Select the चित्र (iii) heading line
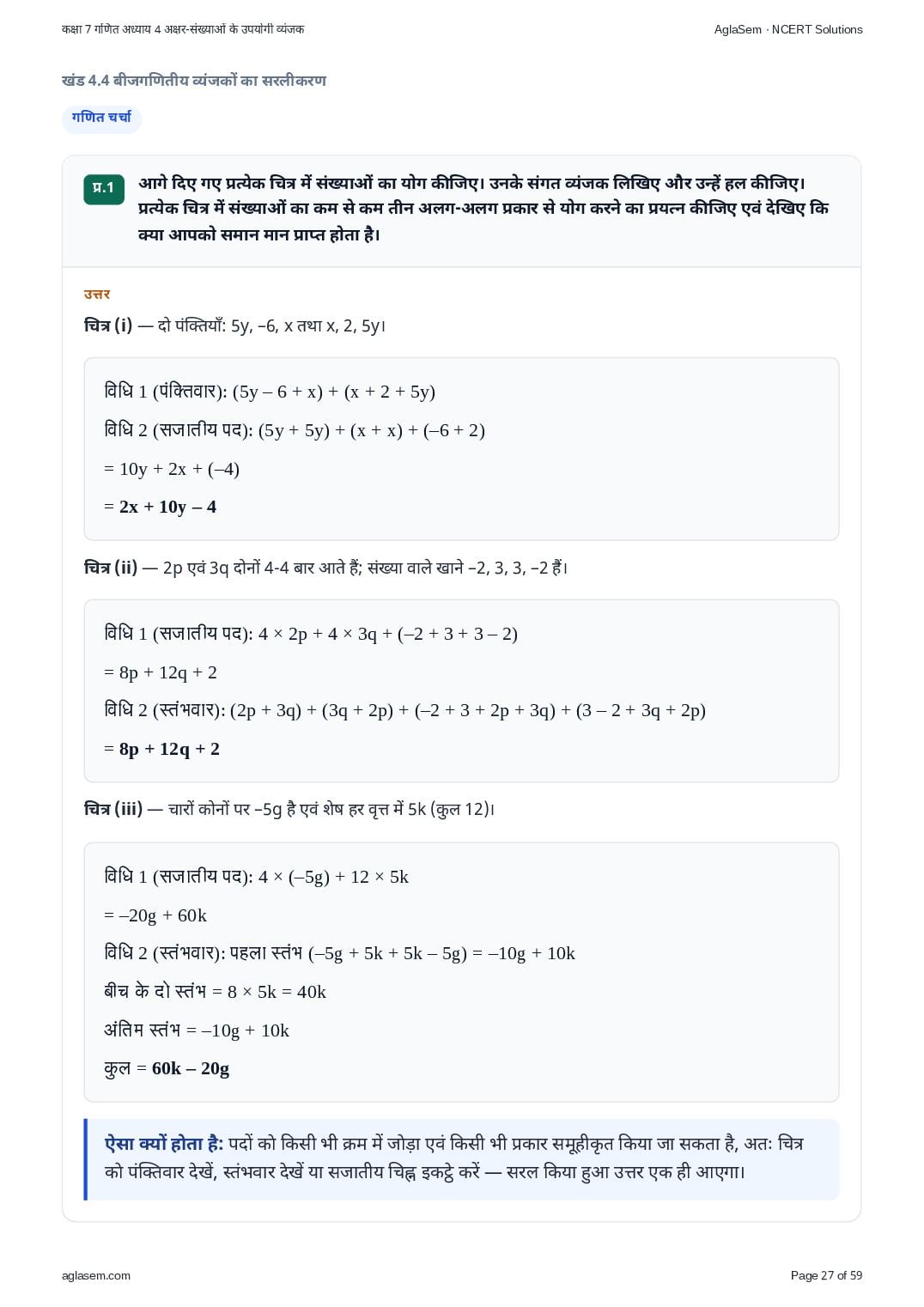 [289, 809]
